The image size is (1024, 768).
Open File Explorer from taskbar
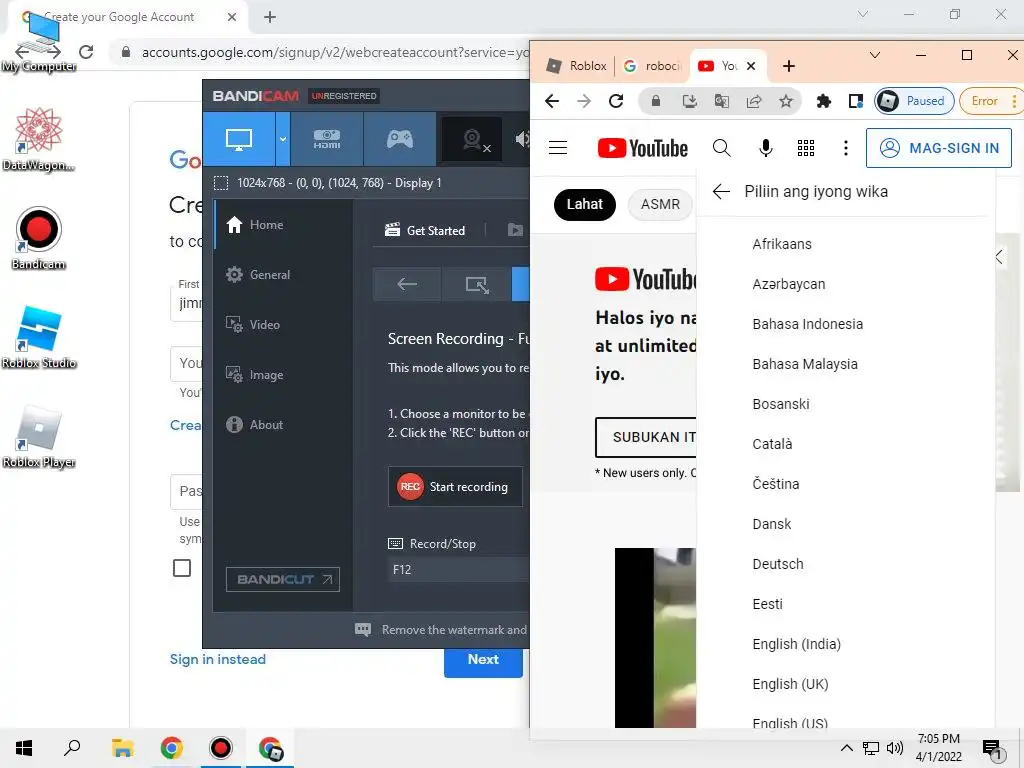click(122, 748)
